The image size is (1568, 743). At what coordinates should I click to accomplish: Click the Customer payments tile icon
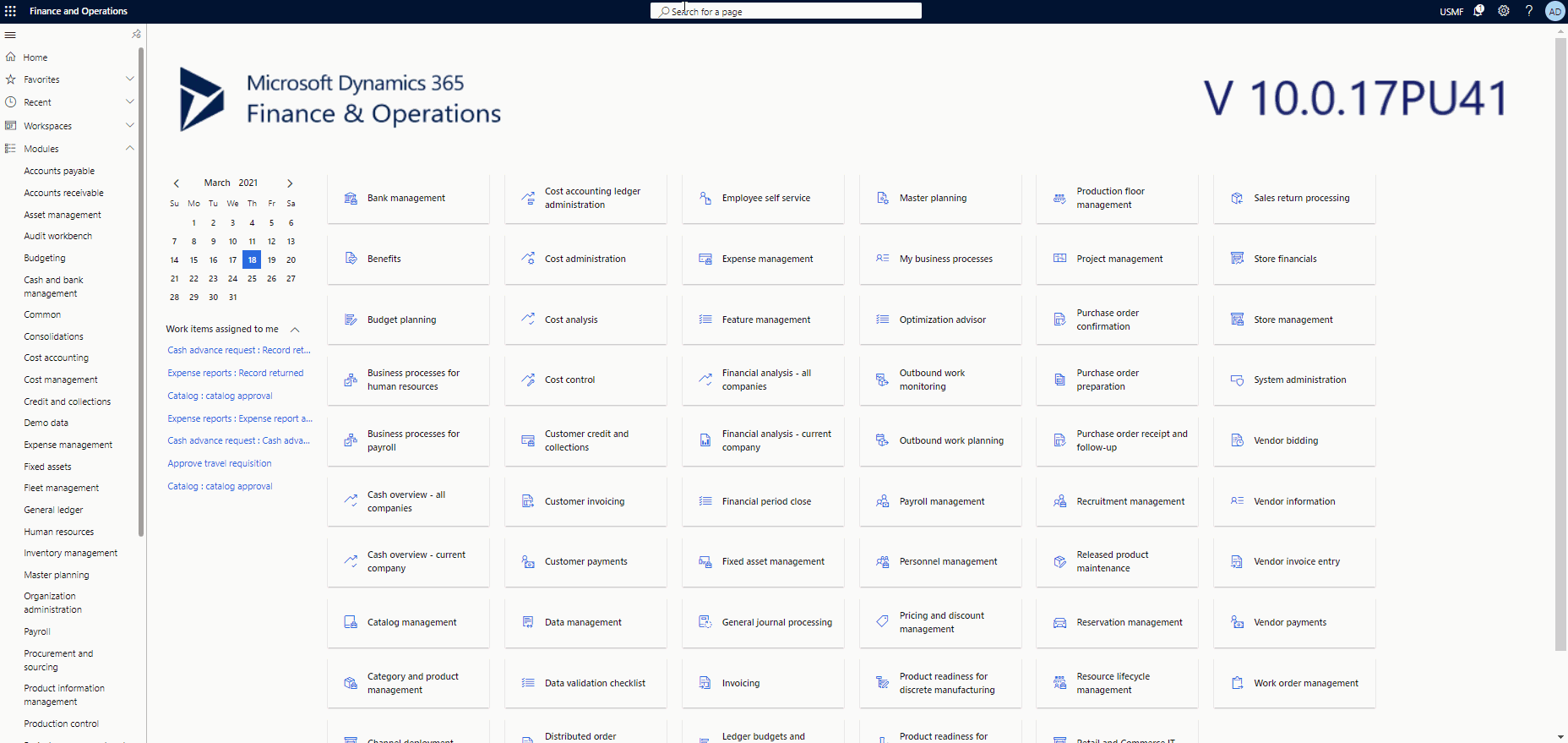(x=528, y=561)
